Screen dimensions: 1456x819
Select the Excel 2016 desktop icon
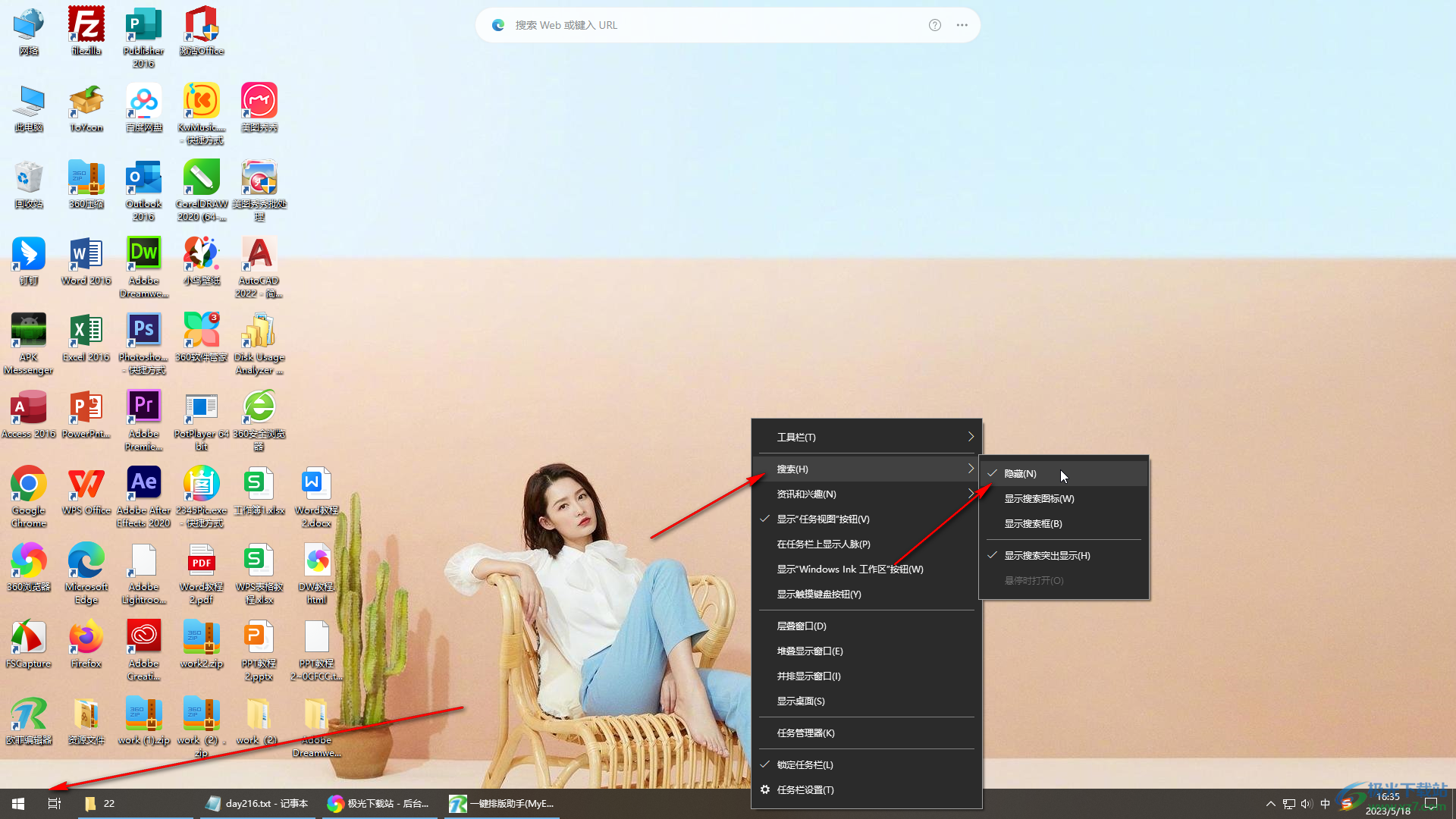[86, 337]
